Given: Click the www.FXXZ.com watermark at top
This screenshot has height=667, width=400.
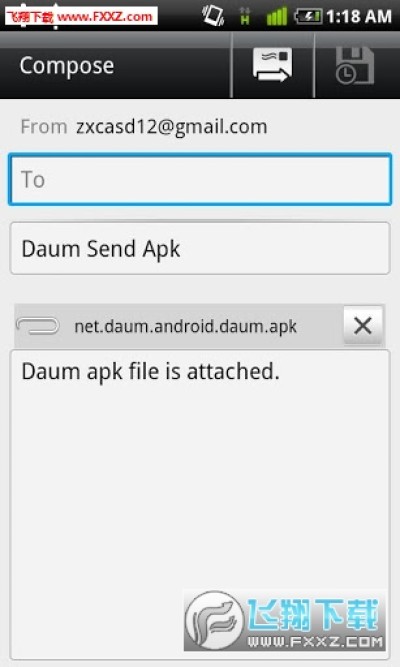Looking at the screenshot, I should tap(82, 16).
